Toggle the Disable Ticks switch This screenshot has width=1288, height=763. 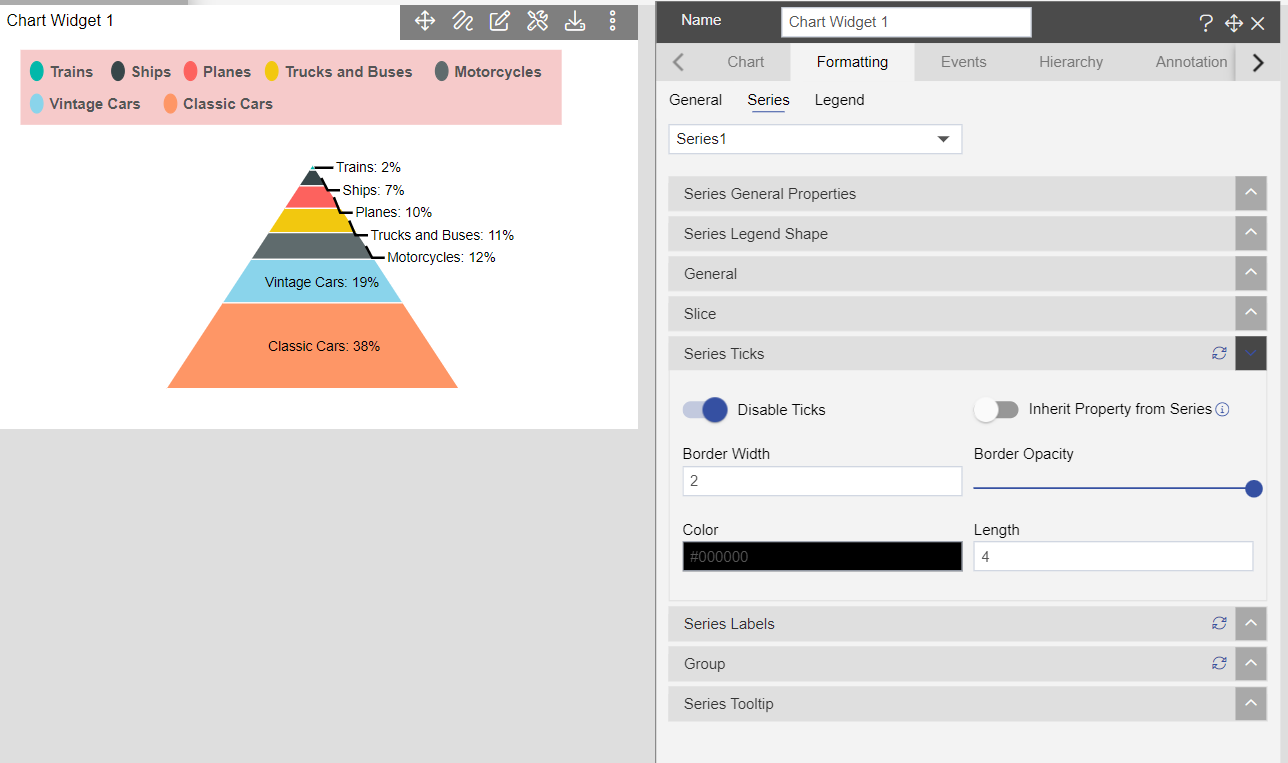click(705, 410)
